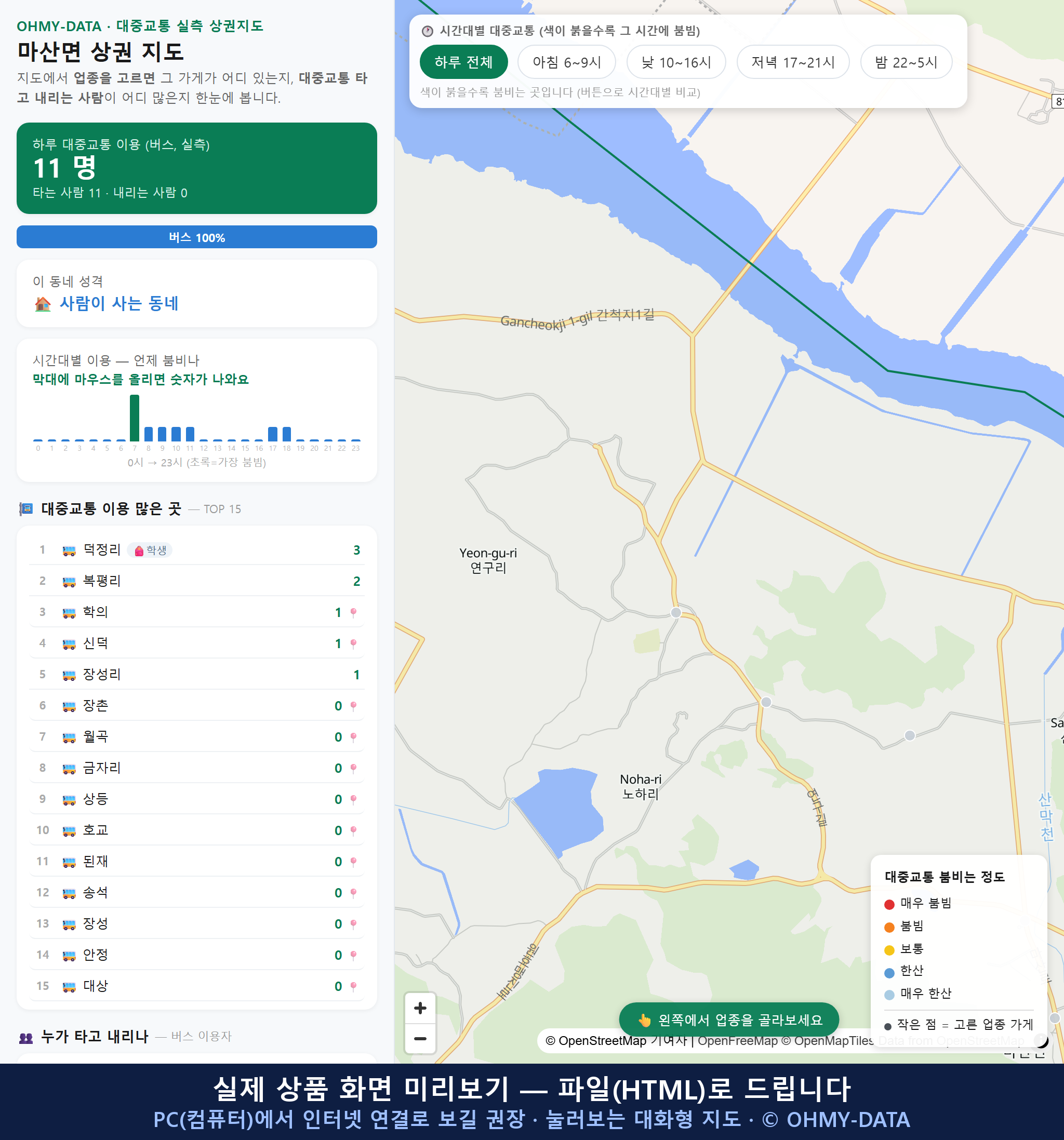1064x1140 pixels.
Task: Click the Yeon-gu-ri 연구리 map label
Action: (488, 560)
